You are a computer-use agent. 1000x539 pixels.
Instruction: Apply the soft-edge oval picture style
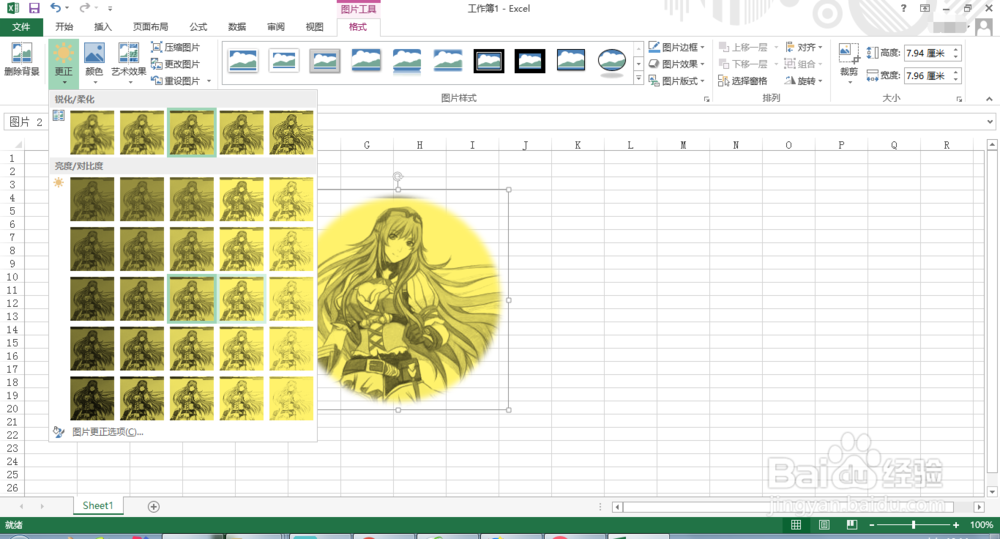tap(612, 61)
